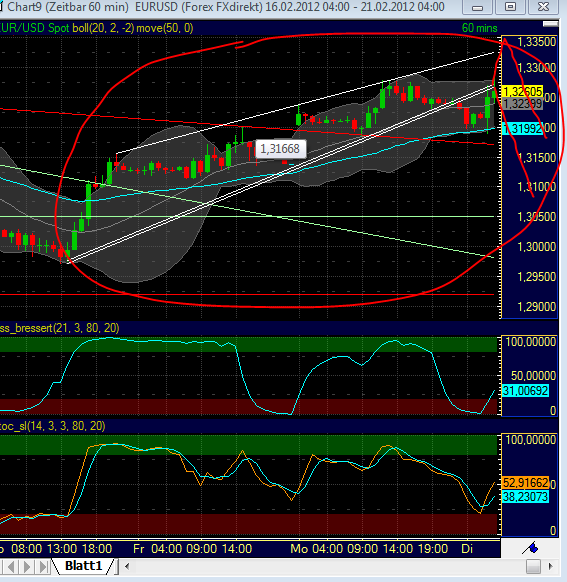Click the 1,29000 price scale label
This screenshot has height=582, width=567.
click(537, 307)
